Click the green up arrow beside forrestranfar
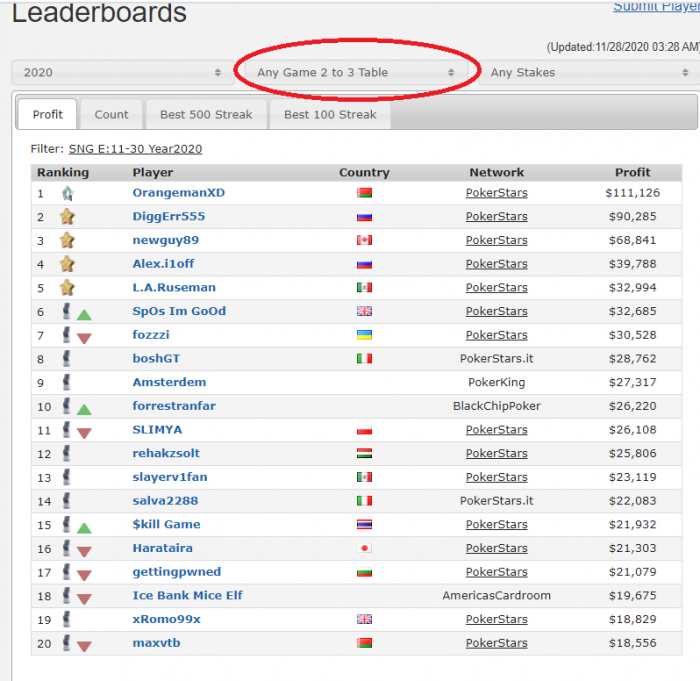Screen dimensions: 700x681 (84, 409)
